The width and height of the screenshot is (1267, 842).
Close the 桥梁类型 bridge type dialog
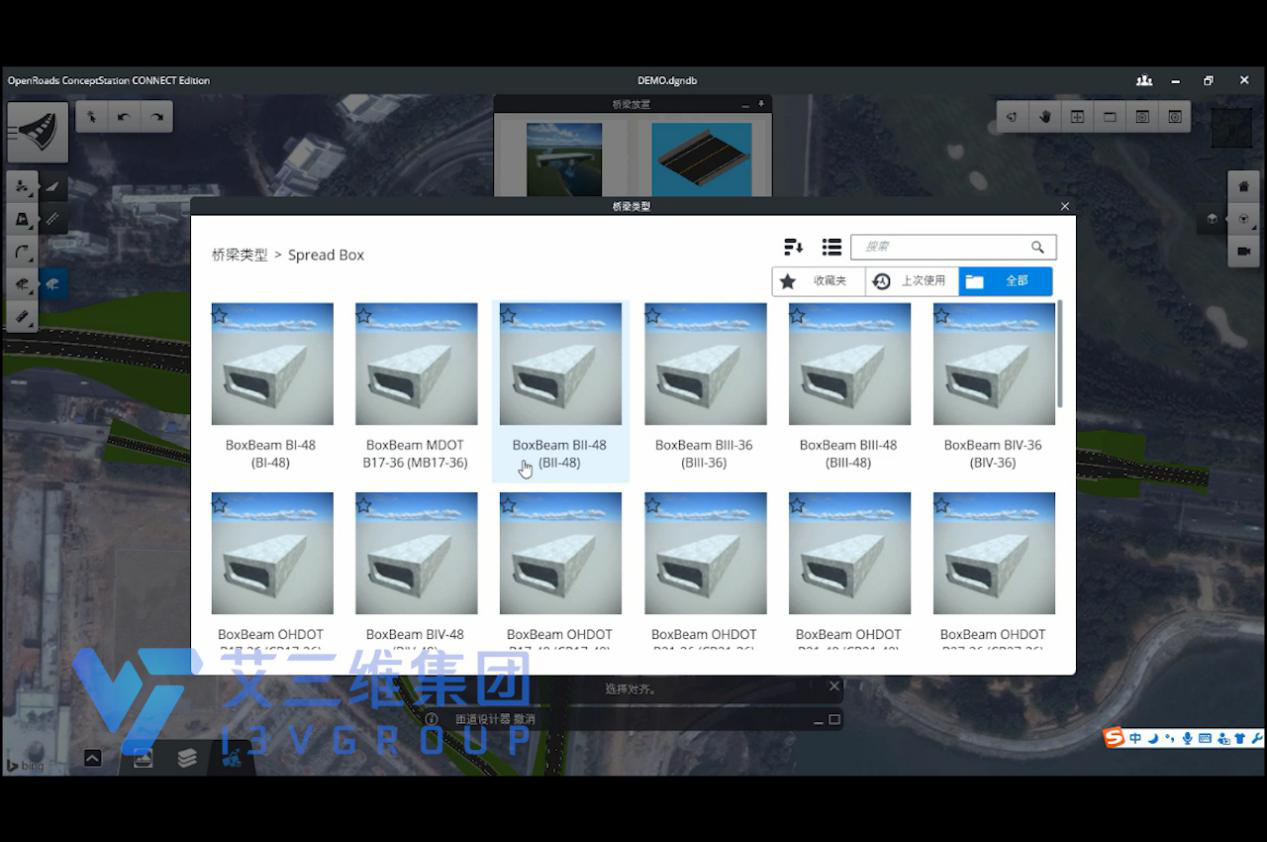pyautogui.click(x=1065, y=206)
